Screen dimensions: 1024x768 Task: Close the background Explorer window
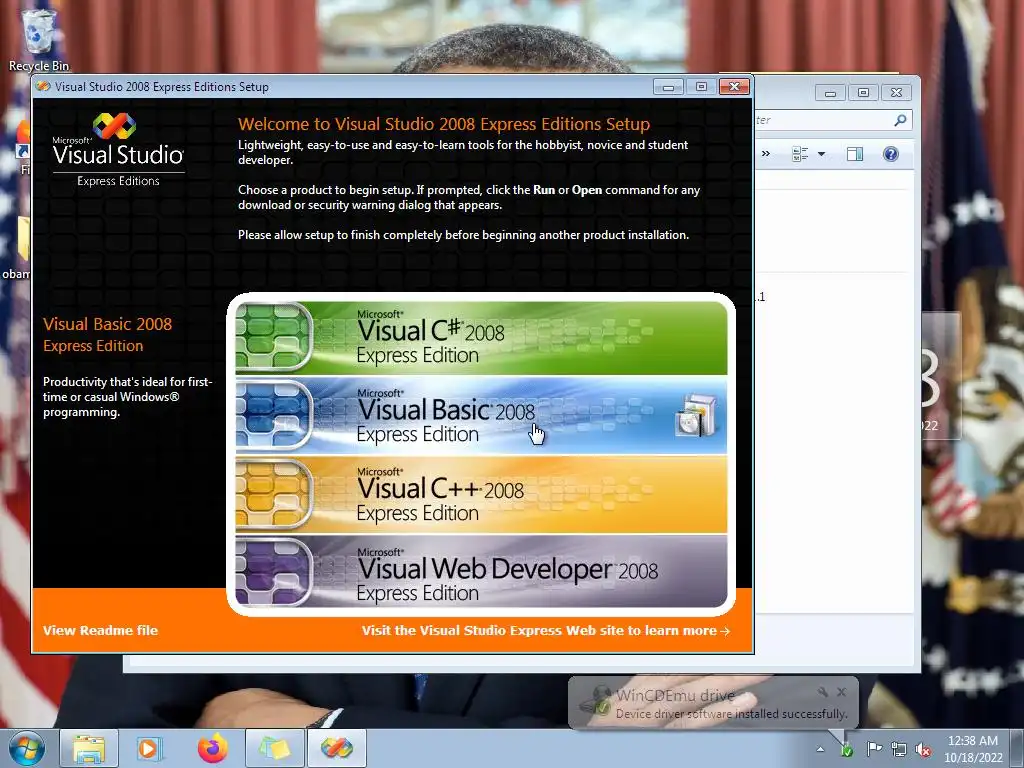pyautogui.click(x=897, y=93)
